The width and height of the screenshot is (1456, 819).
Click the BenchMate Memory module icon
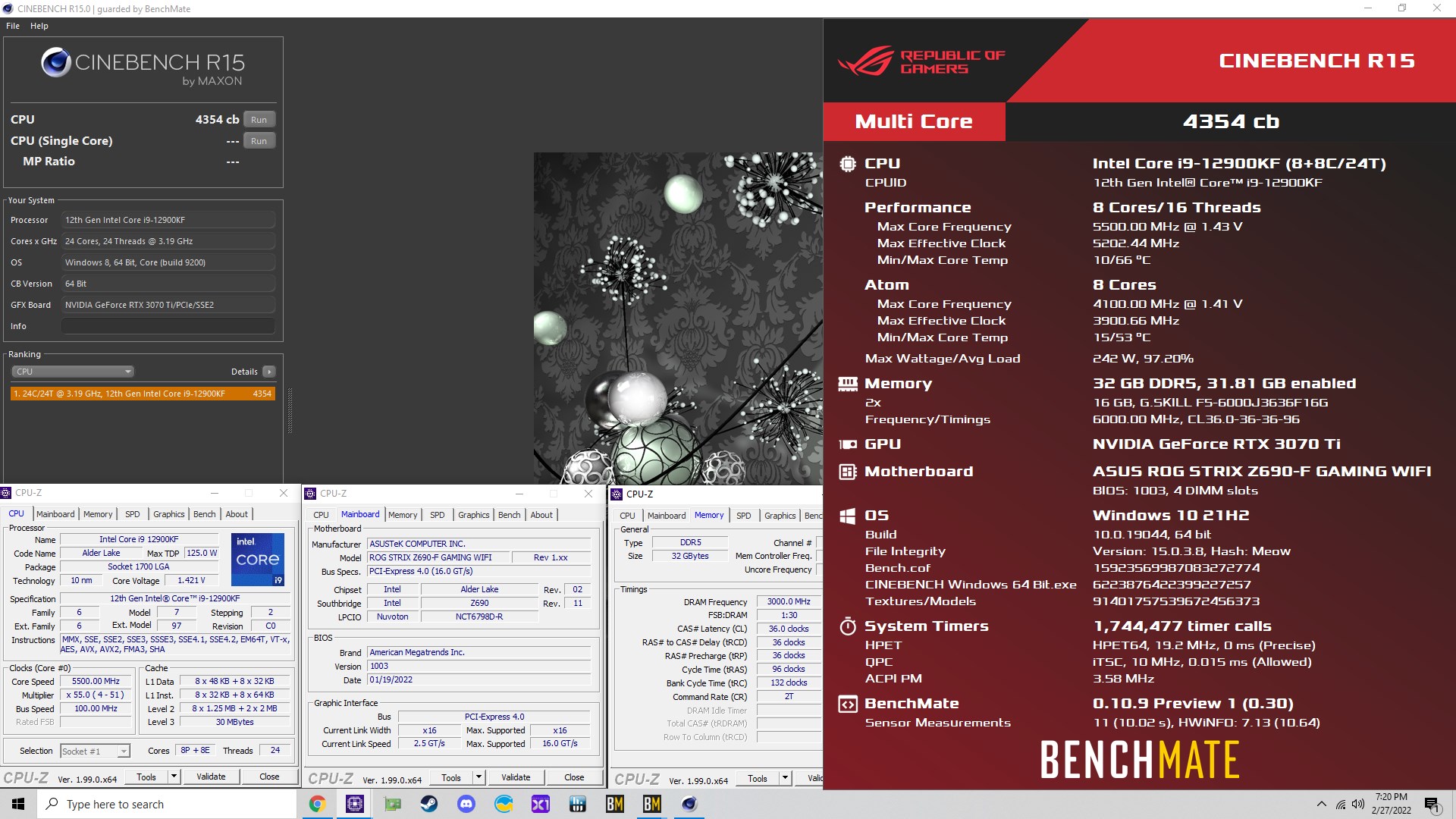848,384
